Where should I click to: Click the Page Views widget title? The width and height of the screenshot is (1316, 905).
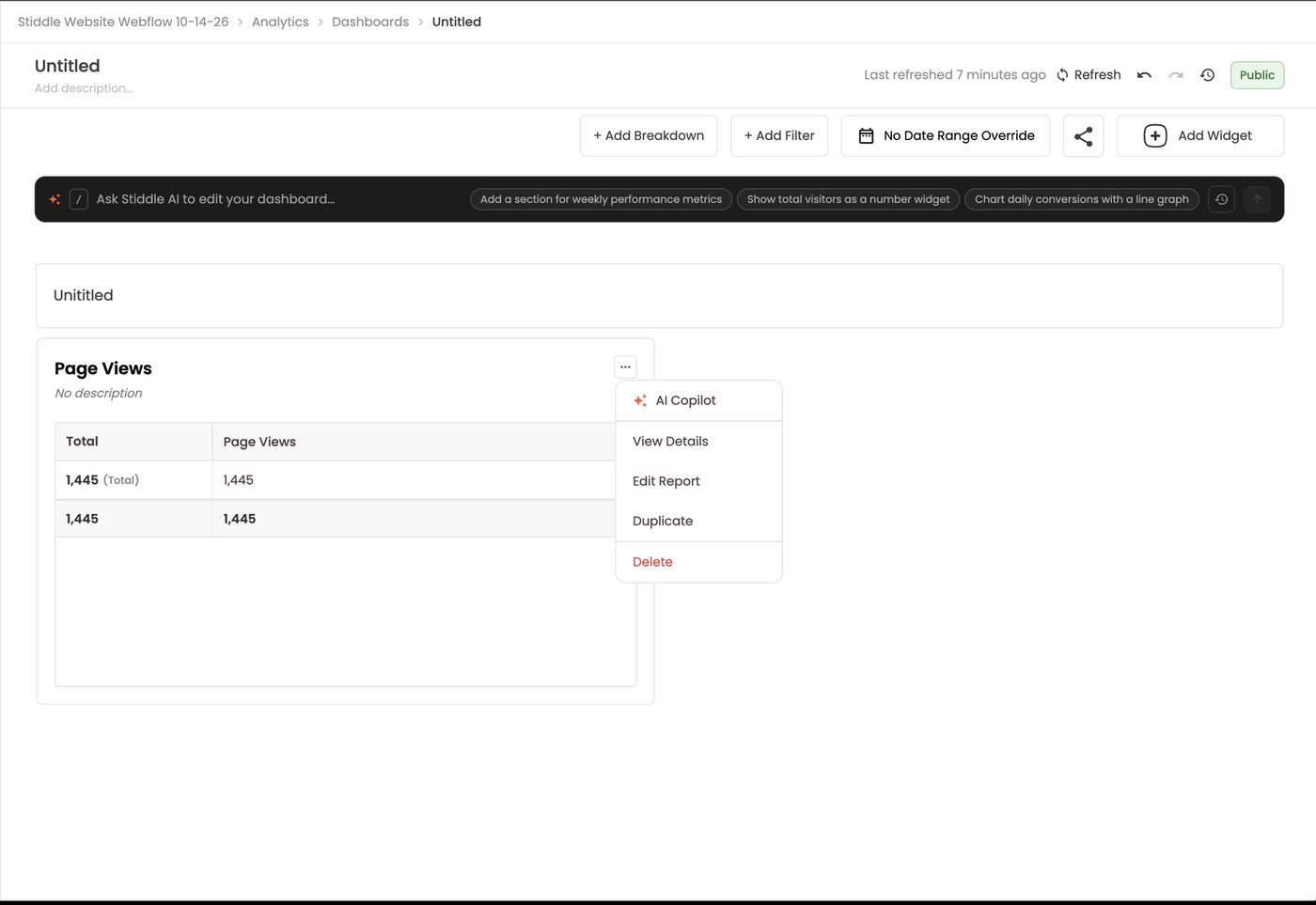(103, 368)
